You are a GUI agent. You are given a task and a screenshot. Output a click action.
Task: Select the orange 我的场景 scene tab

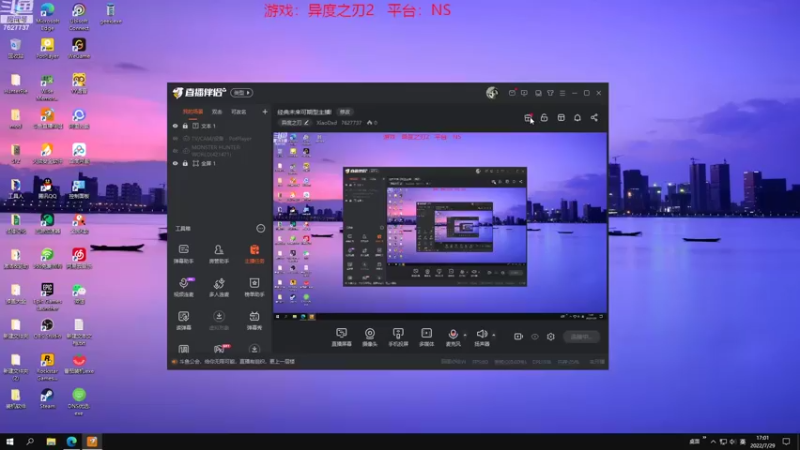click(x=193, y=112)
